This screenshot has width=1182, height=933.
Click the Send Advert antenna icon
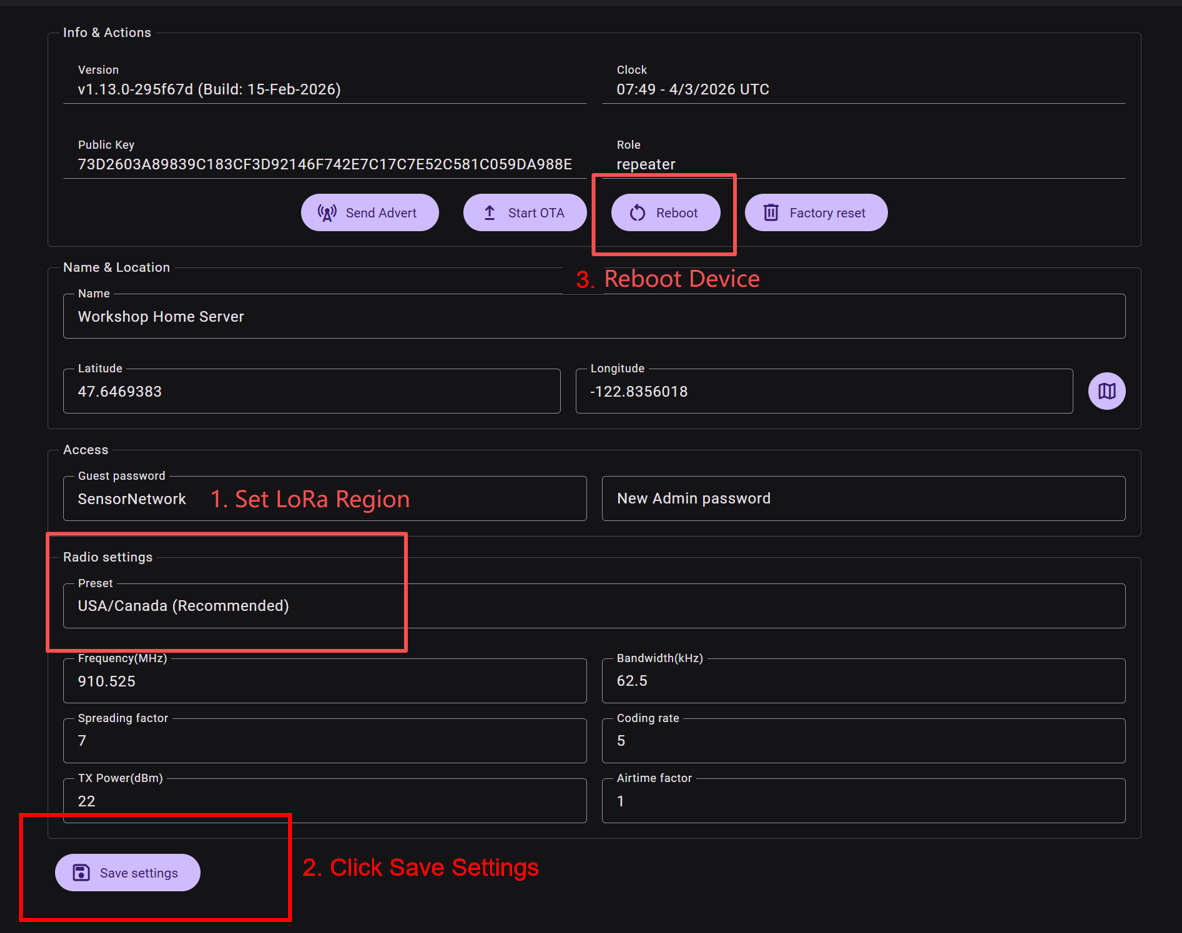(x=327, y=213)
